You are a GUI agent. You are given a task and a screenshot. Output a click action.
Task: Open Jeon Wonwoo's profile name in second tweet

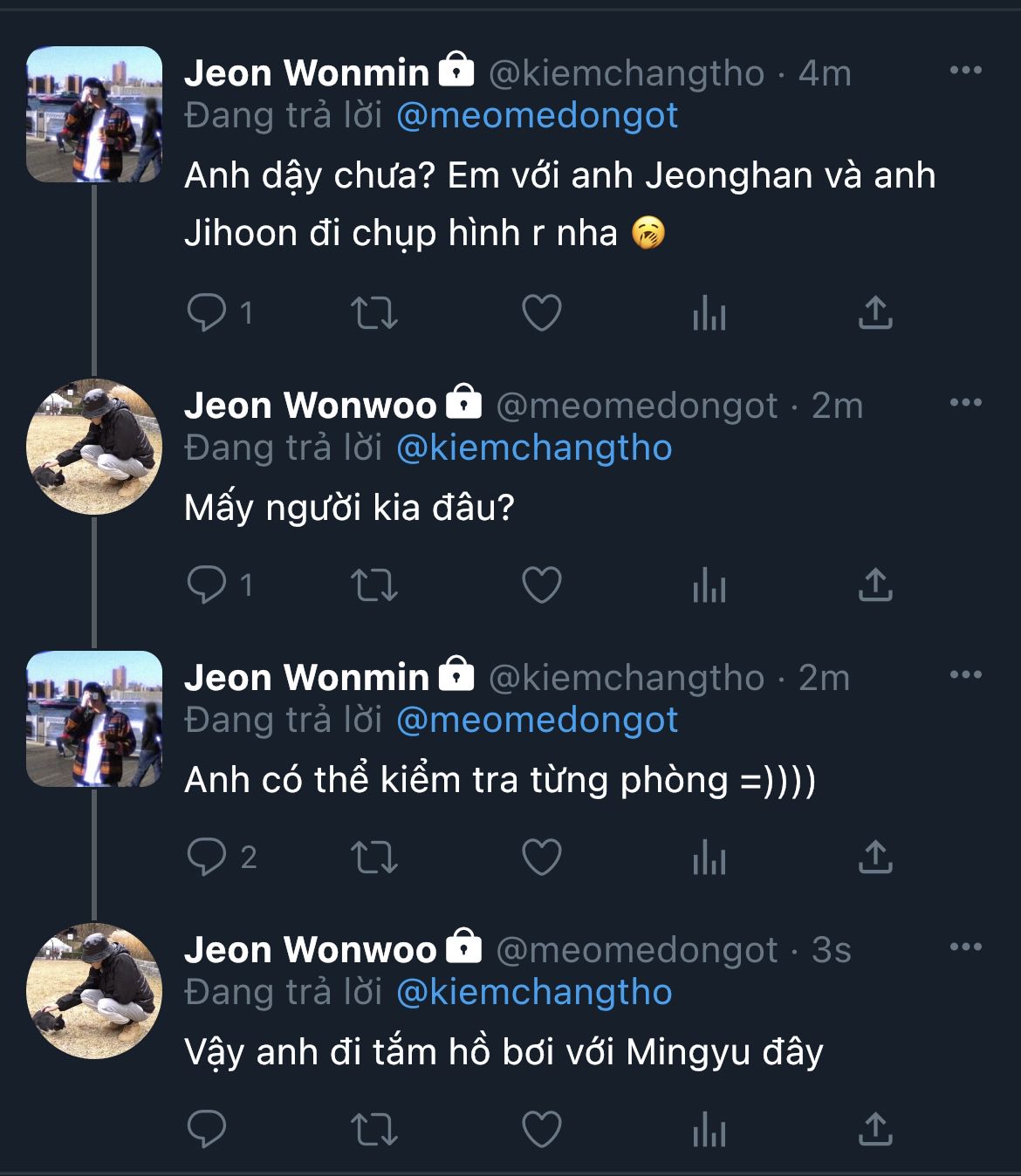(310, 406)
